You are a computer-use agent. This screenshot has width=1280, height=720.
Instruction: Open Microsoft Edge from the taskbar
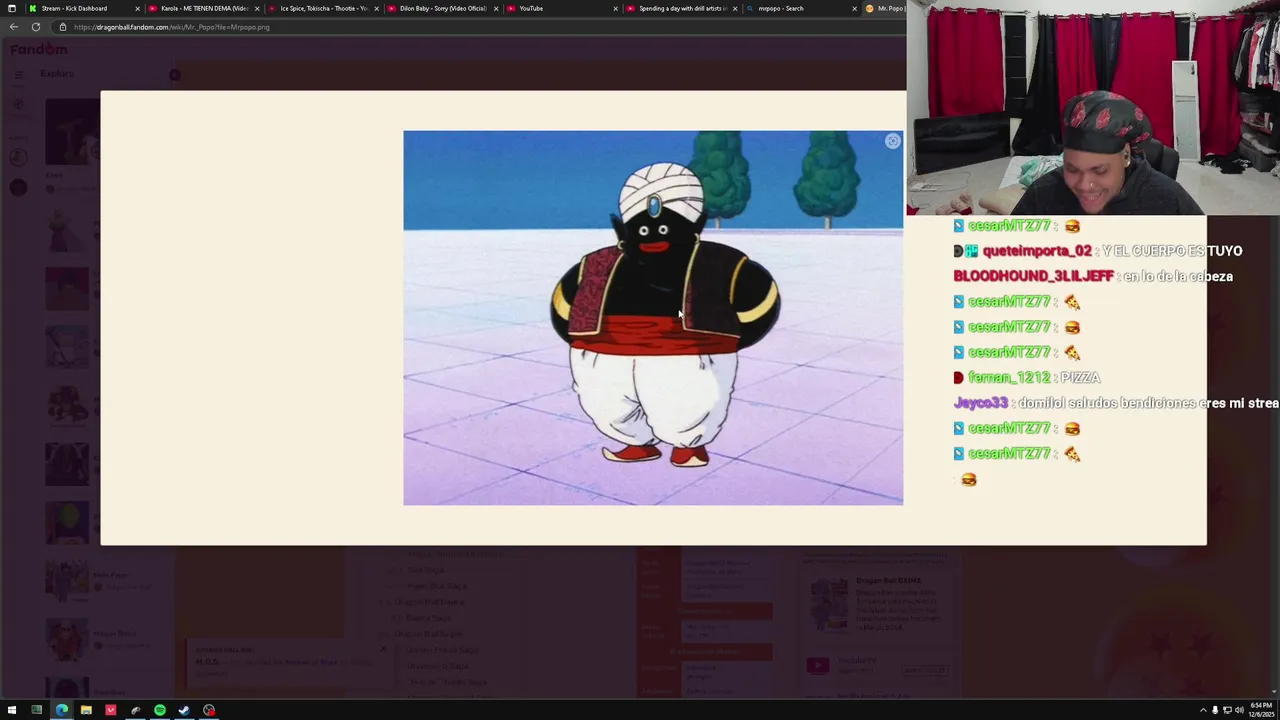click(x=62, y=710)
